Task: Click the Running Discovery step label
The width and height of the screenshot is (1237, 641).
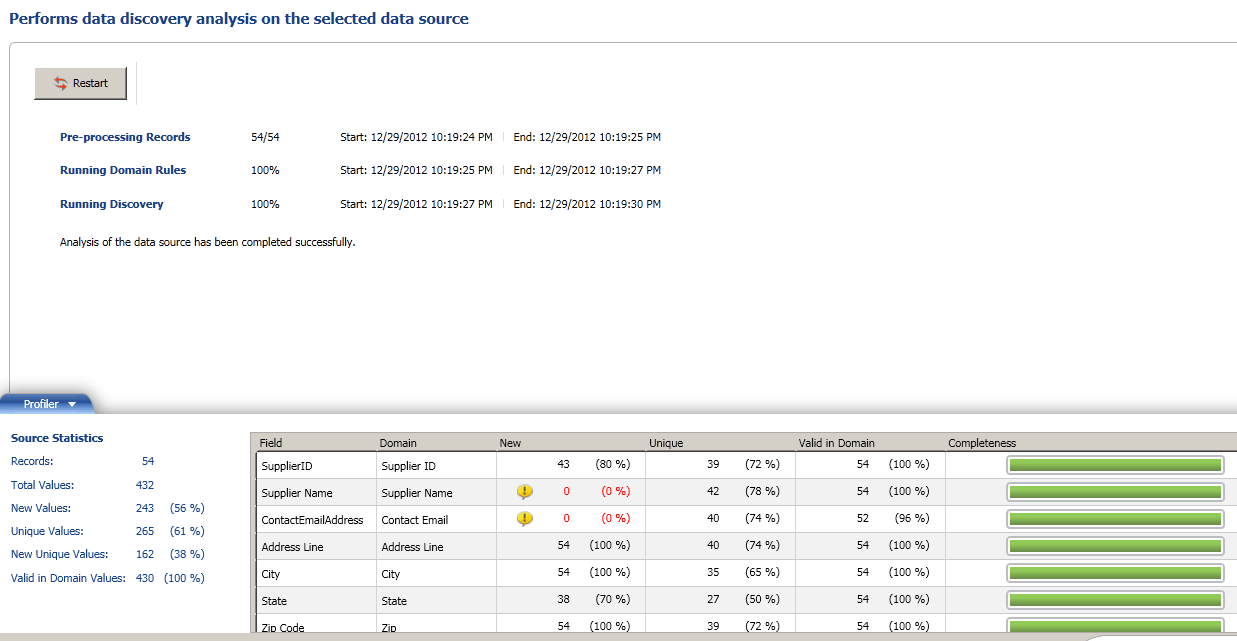Action: [x=112, y=204]
